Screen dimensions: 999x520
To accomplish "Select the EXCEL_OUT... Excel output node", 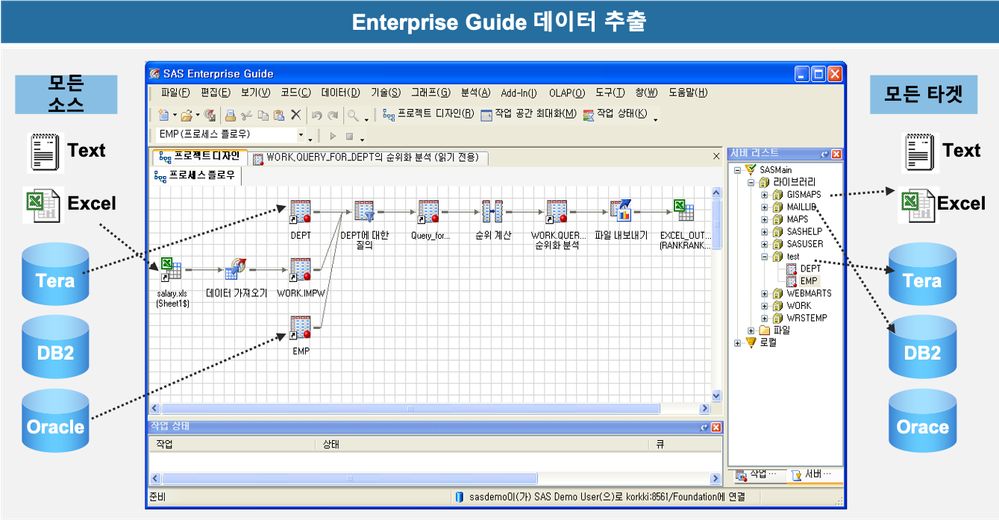I will click(x=684, y=211).
